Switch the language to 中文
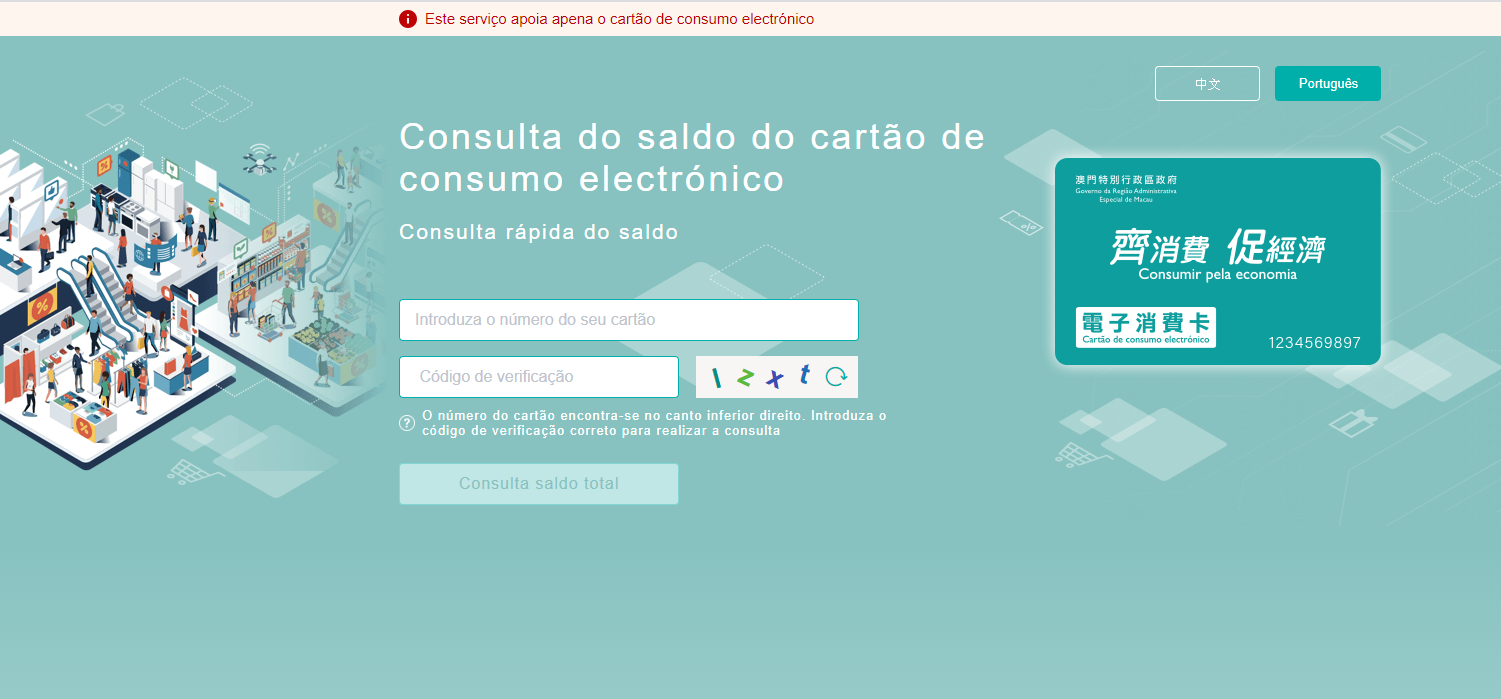 point(1207,84)
